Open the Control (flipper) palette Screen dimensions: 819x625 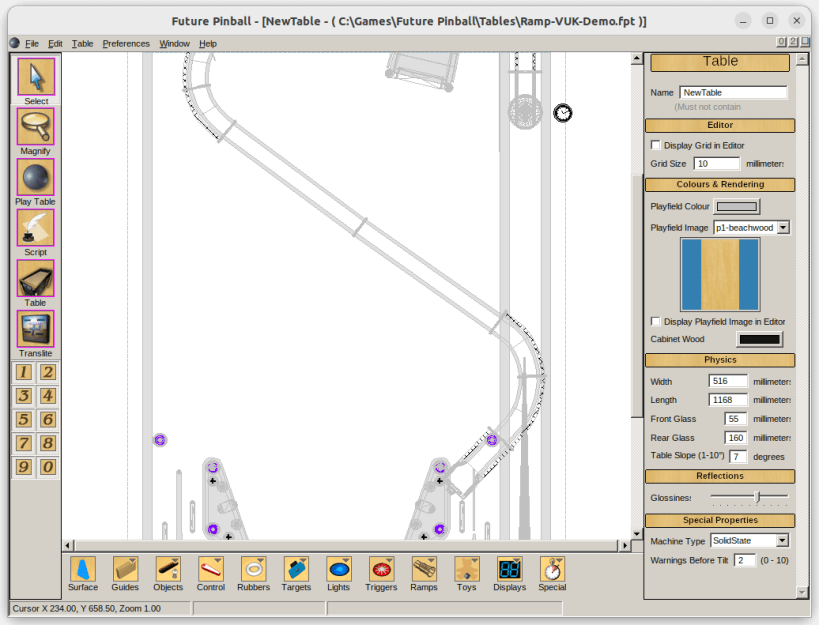point(211,569)
